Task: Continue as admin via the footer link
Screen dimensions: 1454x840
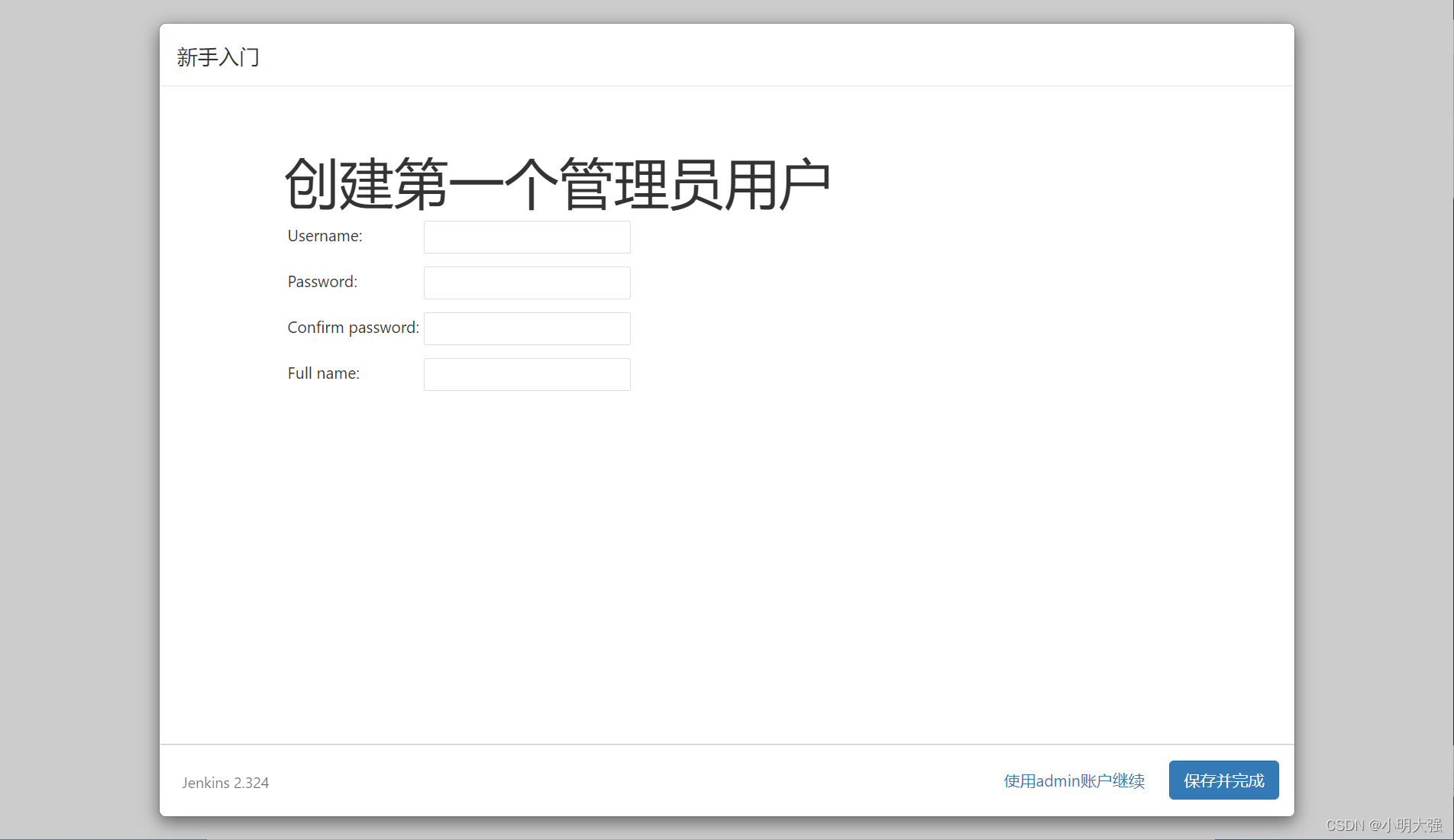Action: click(1073, 780)
